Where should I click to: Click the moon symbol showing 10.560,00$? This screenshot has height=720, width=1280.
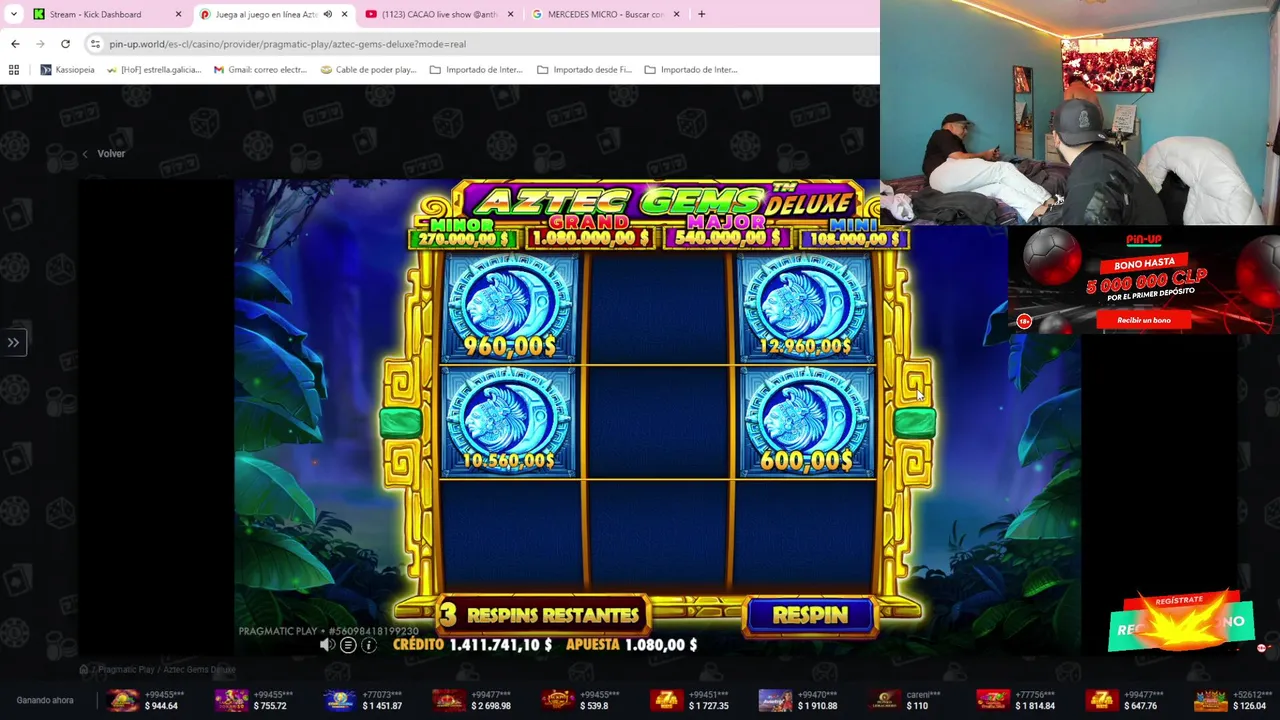point(510,422)
